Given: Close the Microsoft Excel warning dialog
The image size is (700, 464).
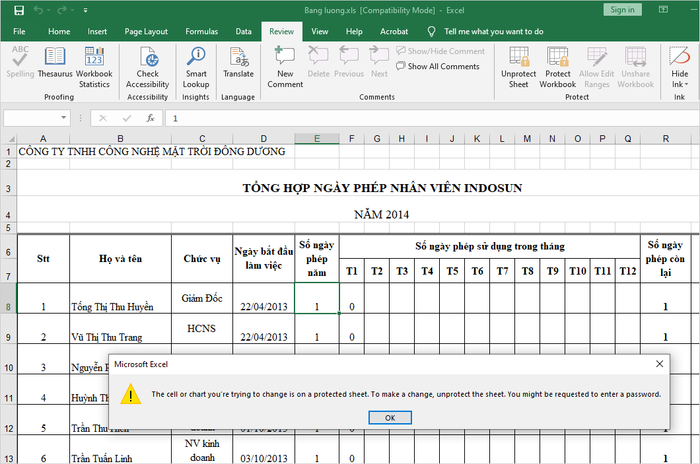Looking at the screenshot, I should pos(659,364).
